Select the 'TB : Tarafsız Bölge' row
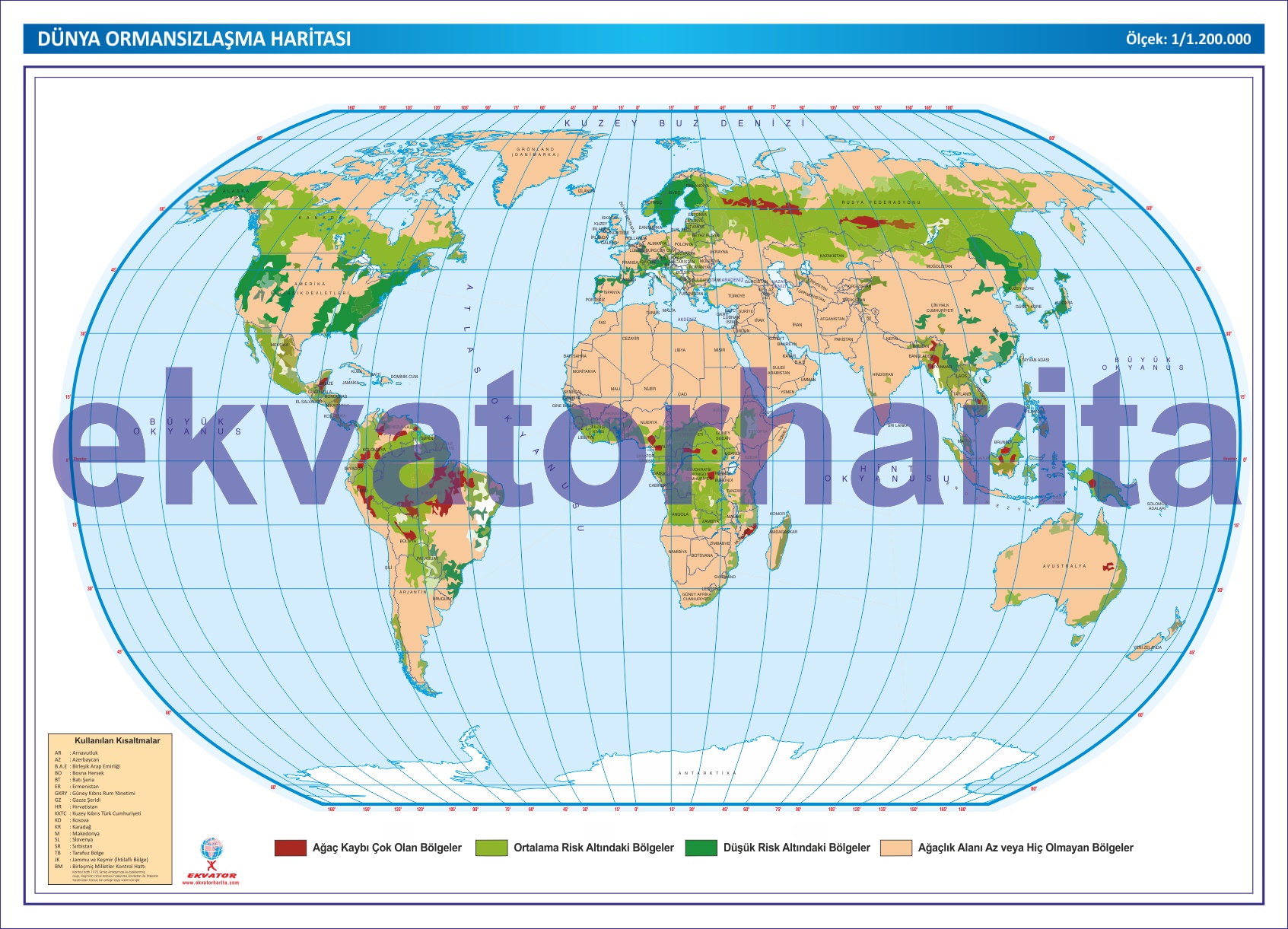 tap(79, 853)
